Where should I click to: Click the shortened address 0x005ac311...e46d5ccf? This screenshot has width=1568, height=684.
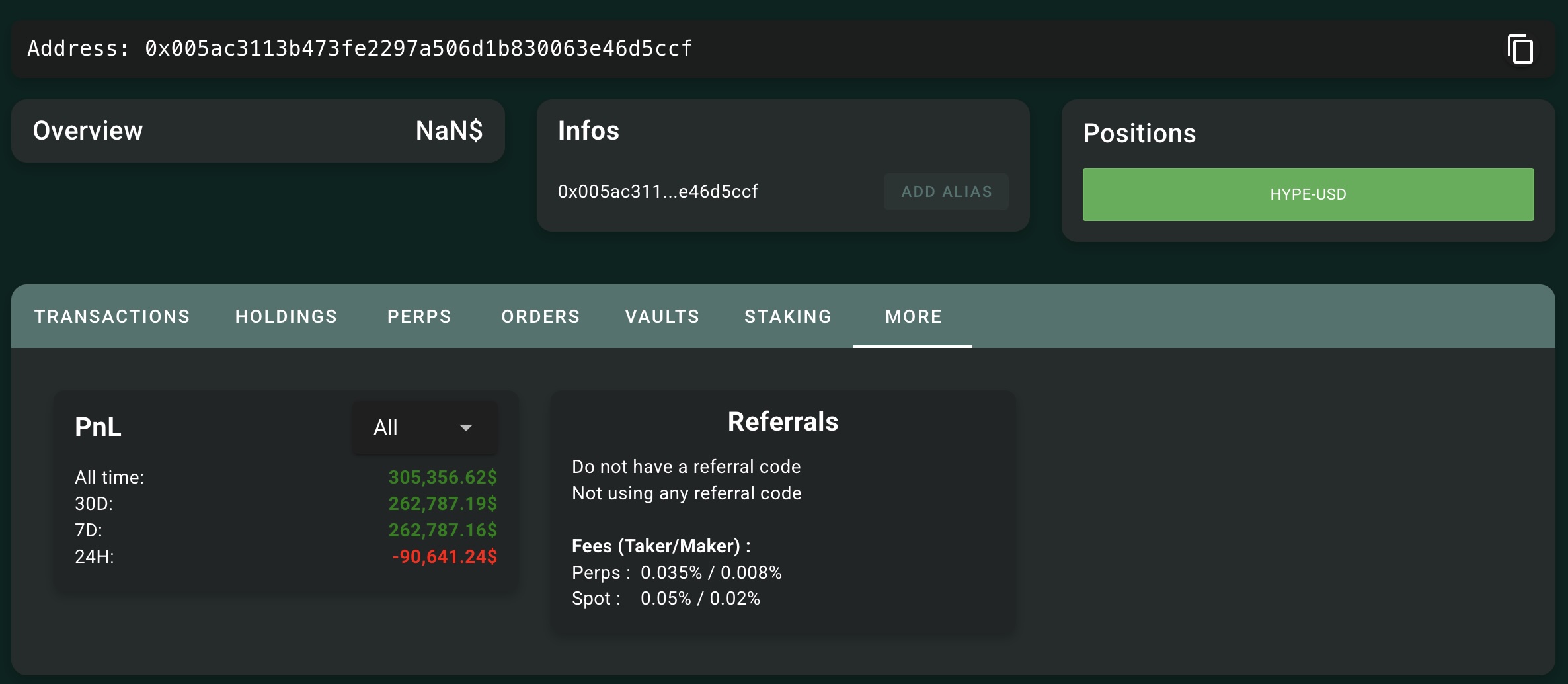tap(658, 192)
